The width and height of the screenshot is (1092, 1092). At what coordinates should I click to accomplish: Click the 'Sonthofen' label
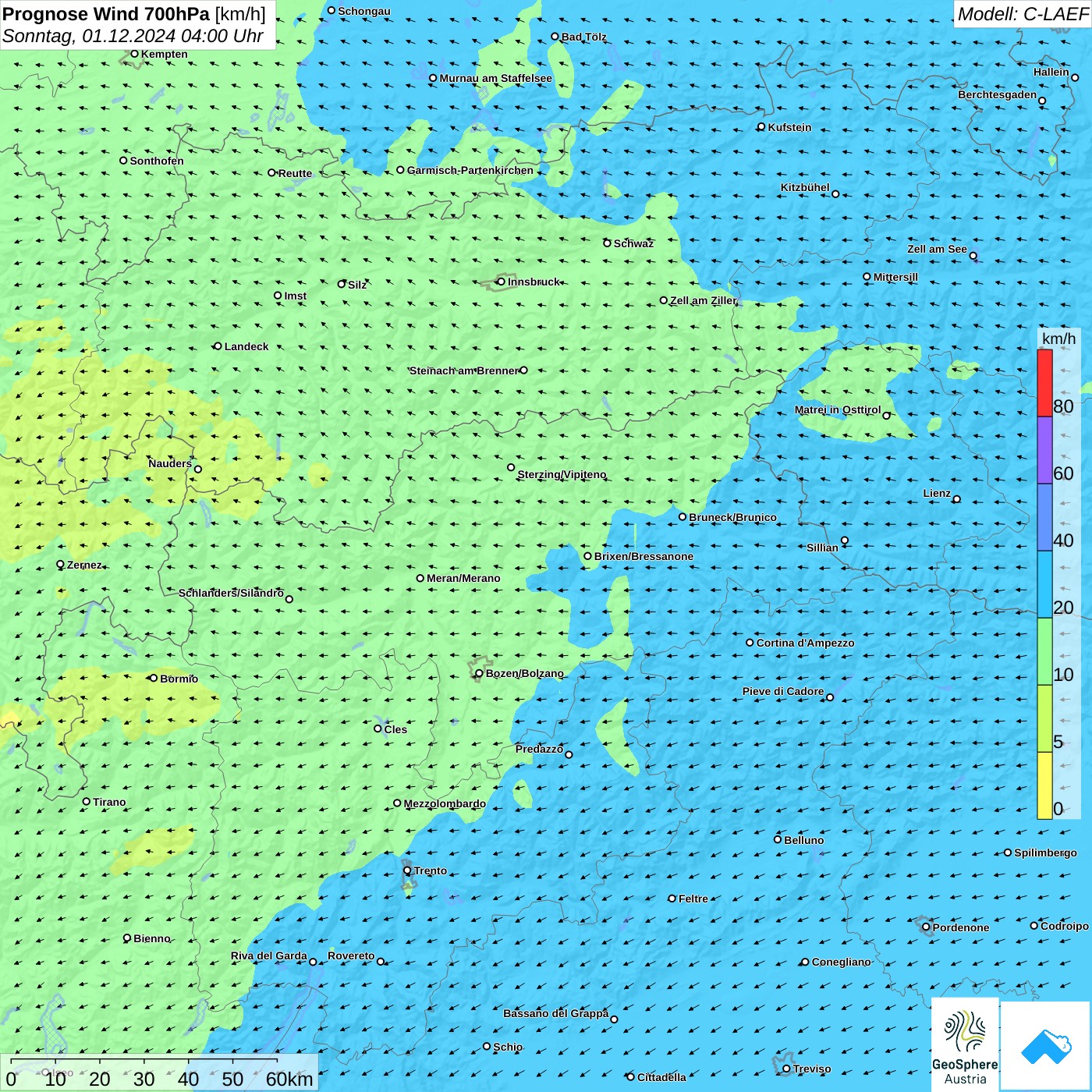pyautogui.click(x=157, y=161)
